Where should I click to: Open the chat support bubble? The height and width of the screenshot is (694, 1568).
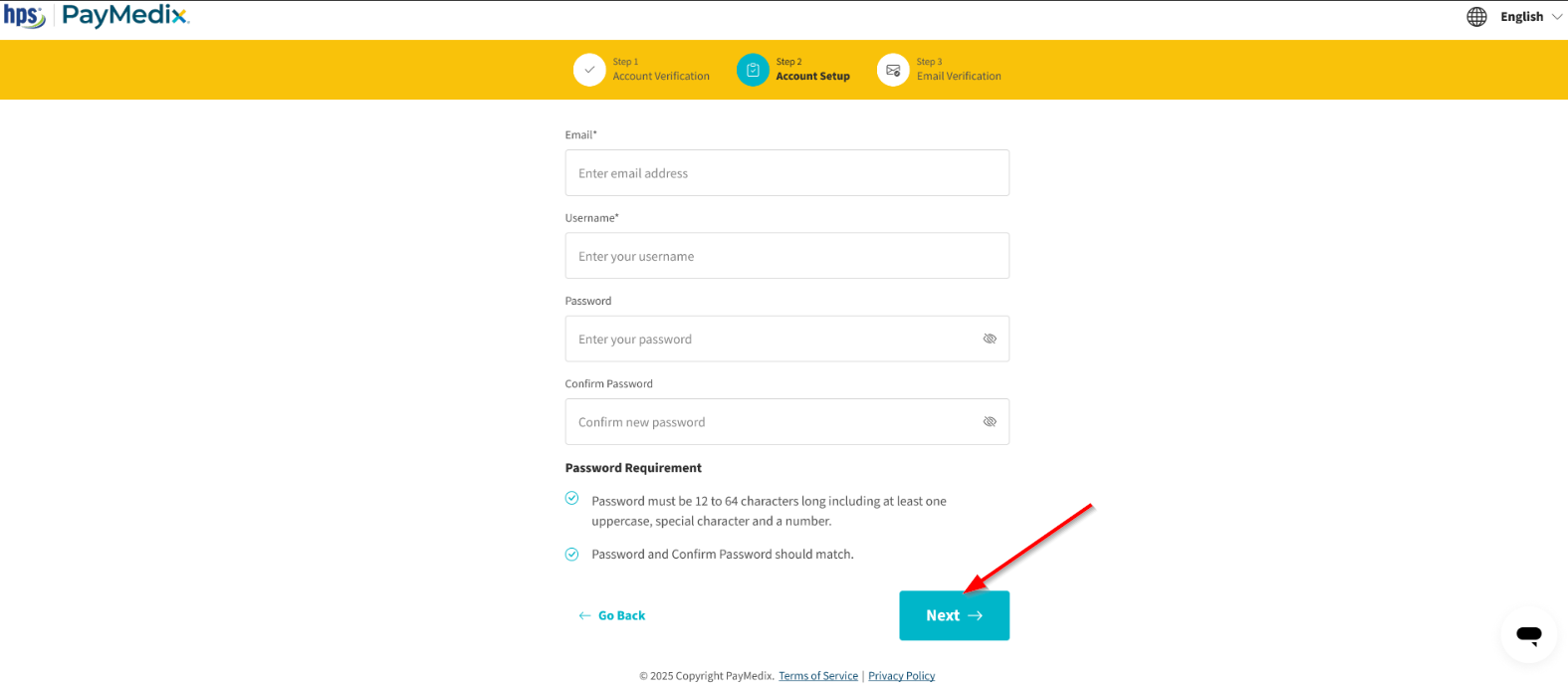[1528, 634]
